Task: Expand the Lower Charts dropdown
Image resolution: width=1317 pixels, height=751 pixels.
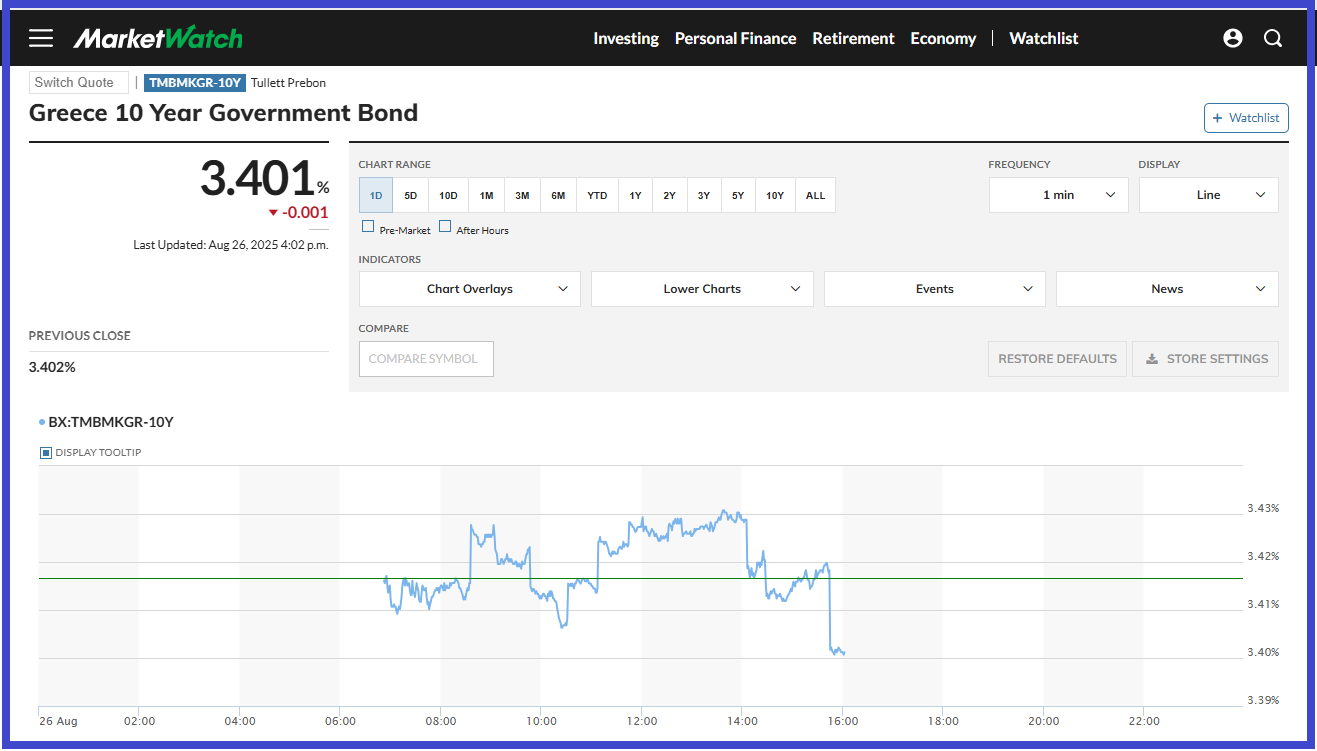Action: [x=702, y=289]
